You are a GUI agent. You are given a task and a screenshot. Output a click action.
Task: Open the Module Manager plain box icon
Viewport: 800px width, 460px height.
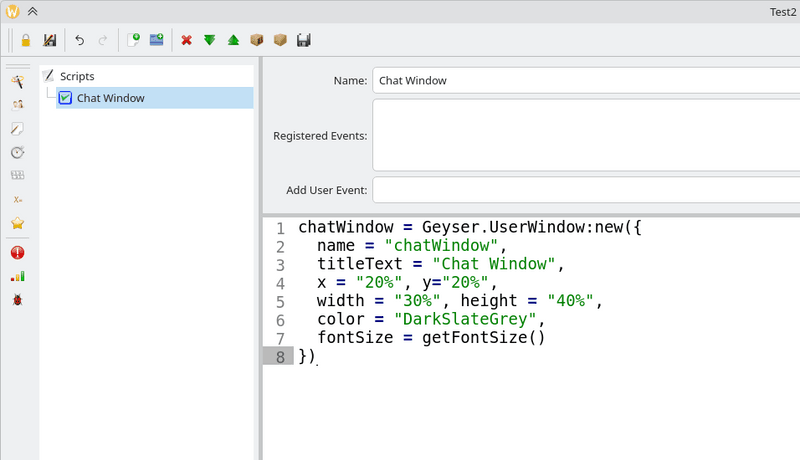[x=280, y=40]
